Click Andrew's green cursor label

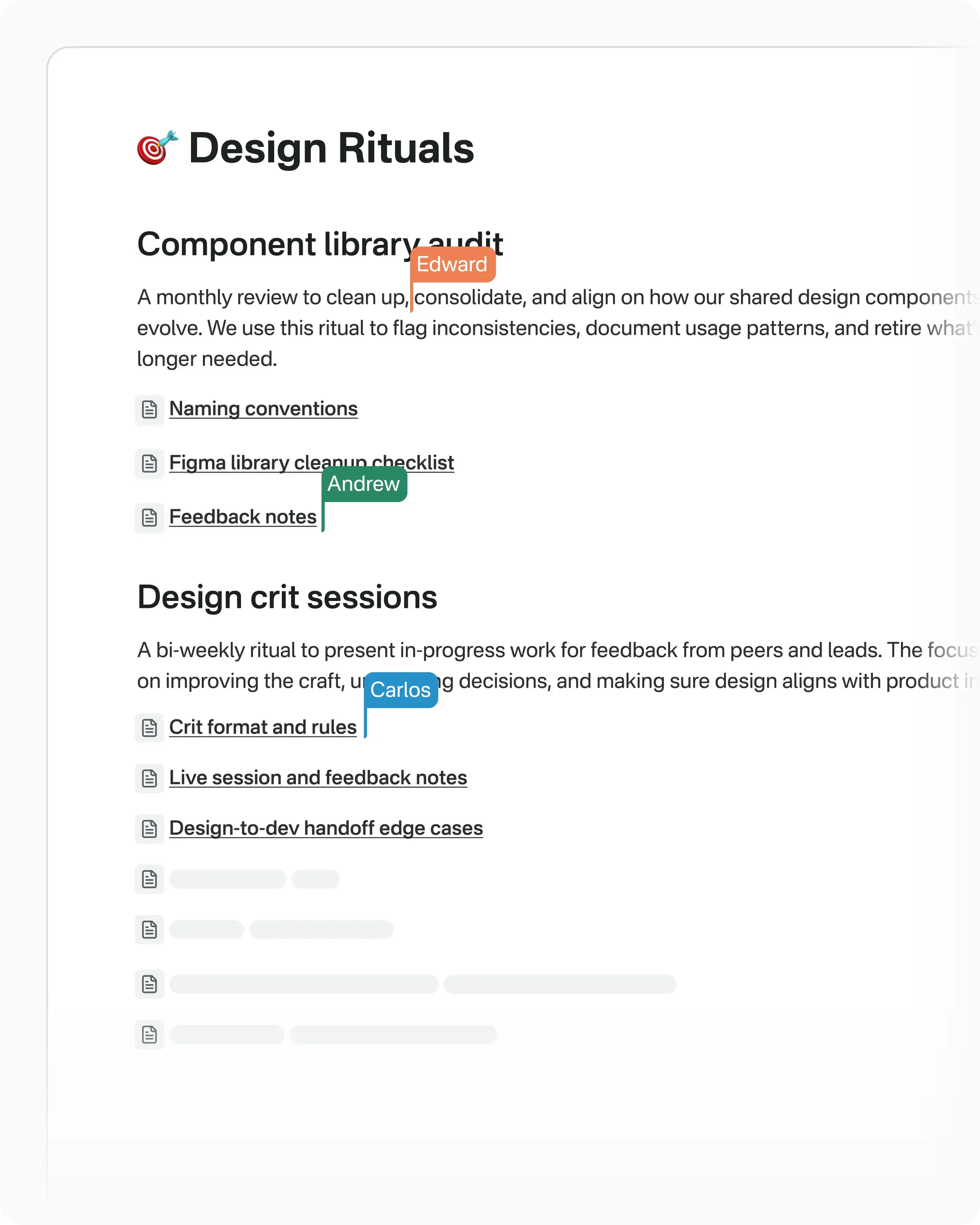tap(364, 484)
